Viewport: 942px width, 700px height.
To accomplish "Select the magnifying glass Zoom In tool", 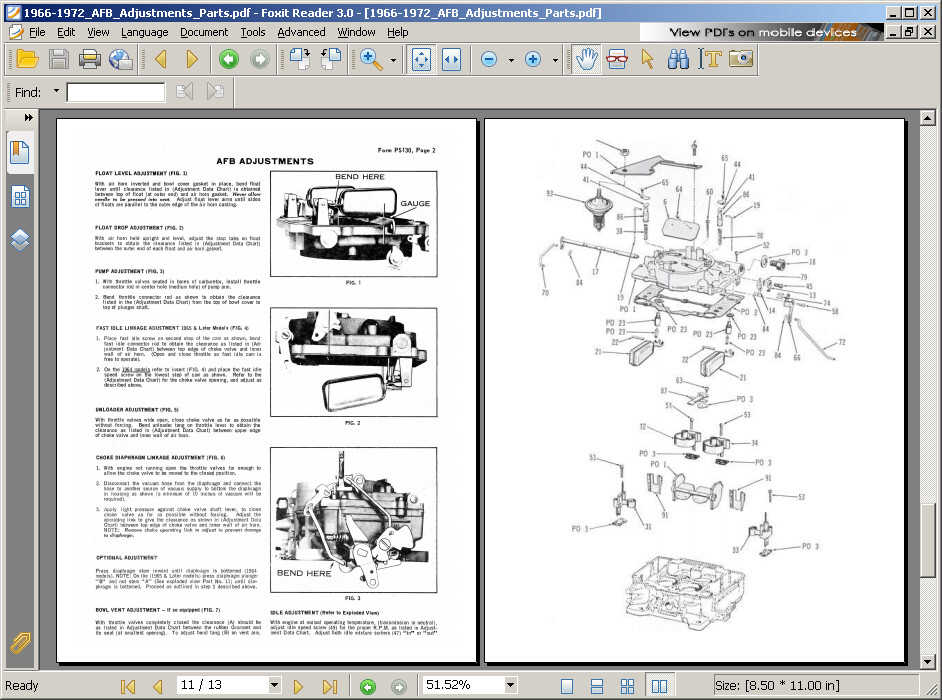I will point(371,59).
